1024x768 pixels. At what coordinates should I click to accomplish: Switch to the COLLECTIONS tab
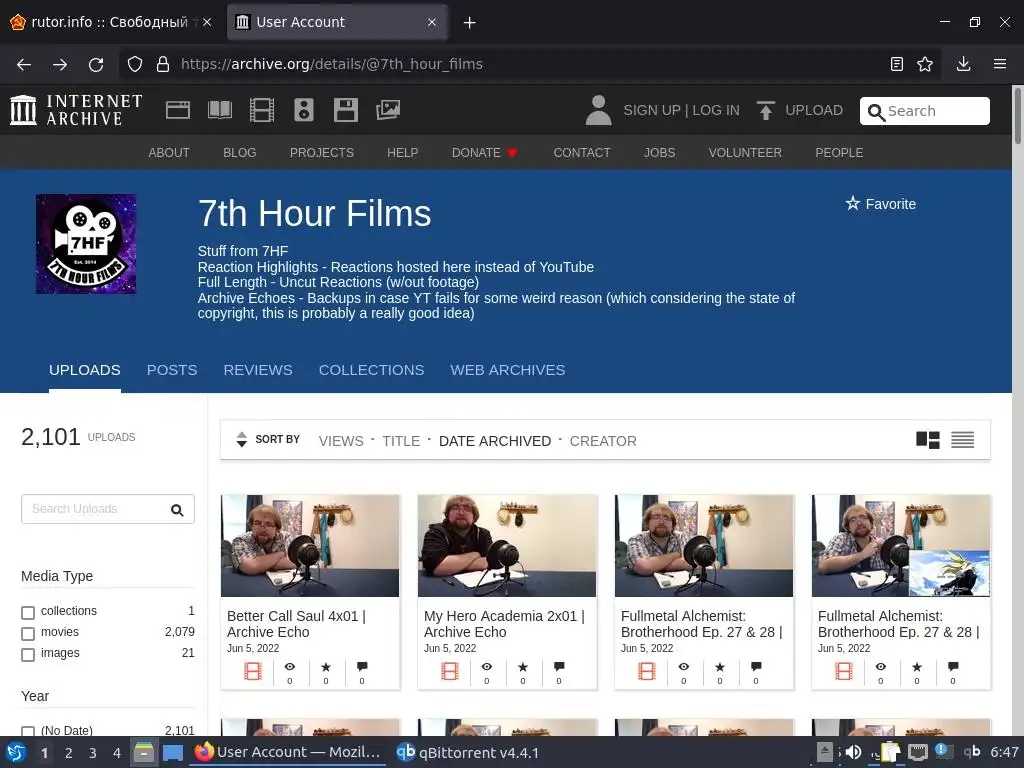click(371, 370)
